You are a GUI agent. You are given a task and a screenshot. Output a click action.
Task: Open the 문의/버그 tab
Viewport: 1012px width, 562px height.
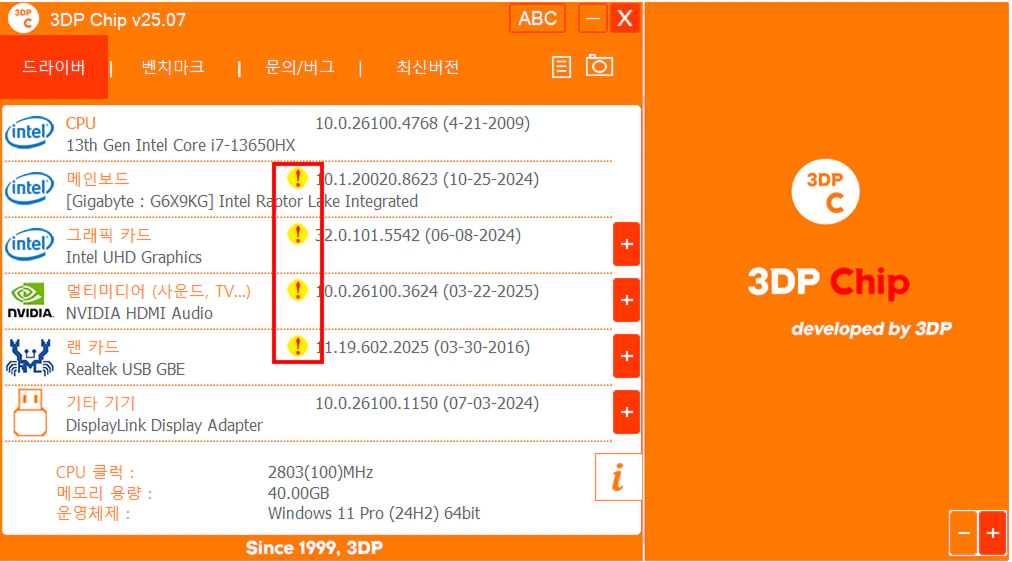299,67
